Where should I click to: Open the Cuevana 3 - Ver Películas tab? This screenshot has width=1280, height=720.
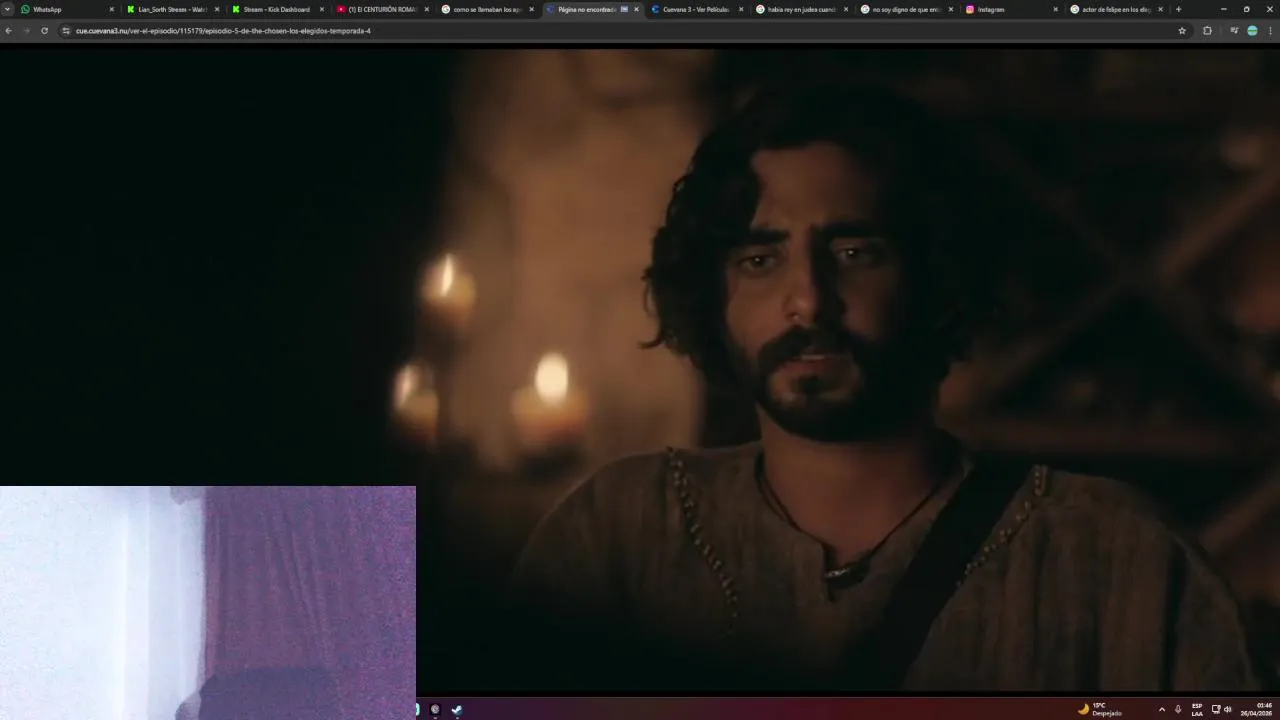(x=695, y=9)
